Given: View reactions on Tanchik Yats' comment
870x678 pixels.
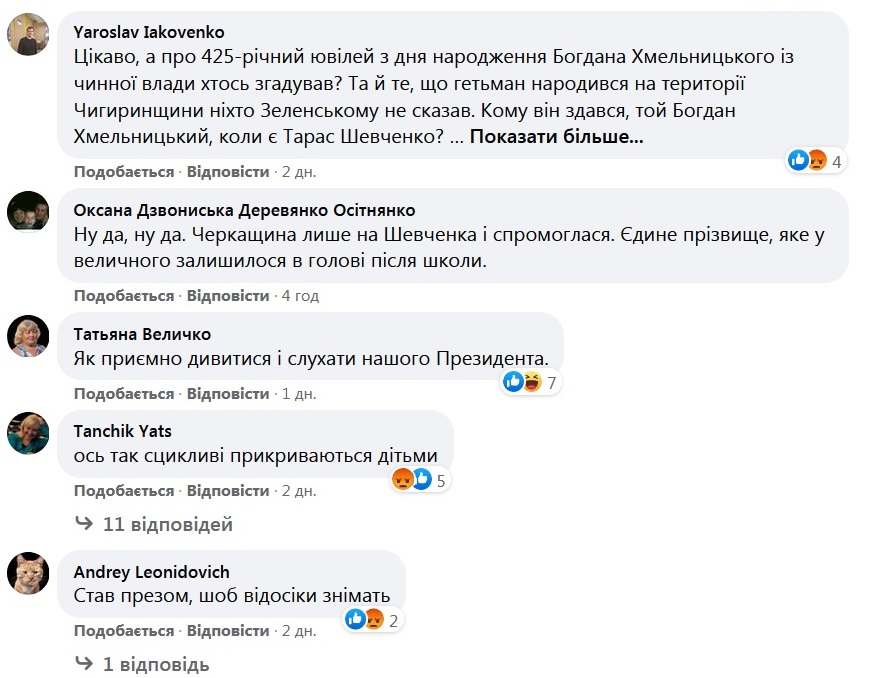Looking at the screenshot, I should (x=418, y=480).
